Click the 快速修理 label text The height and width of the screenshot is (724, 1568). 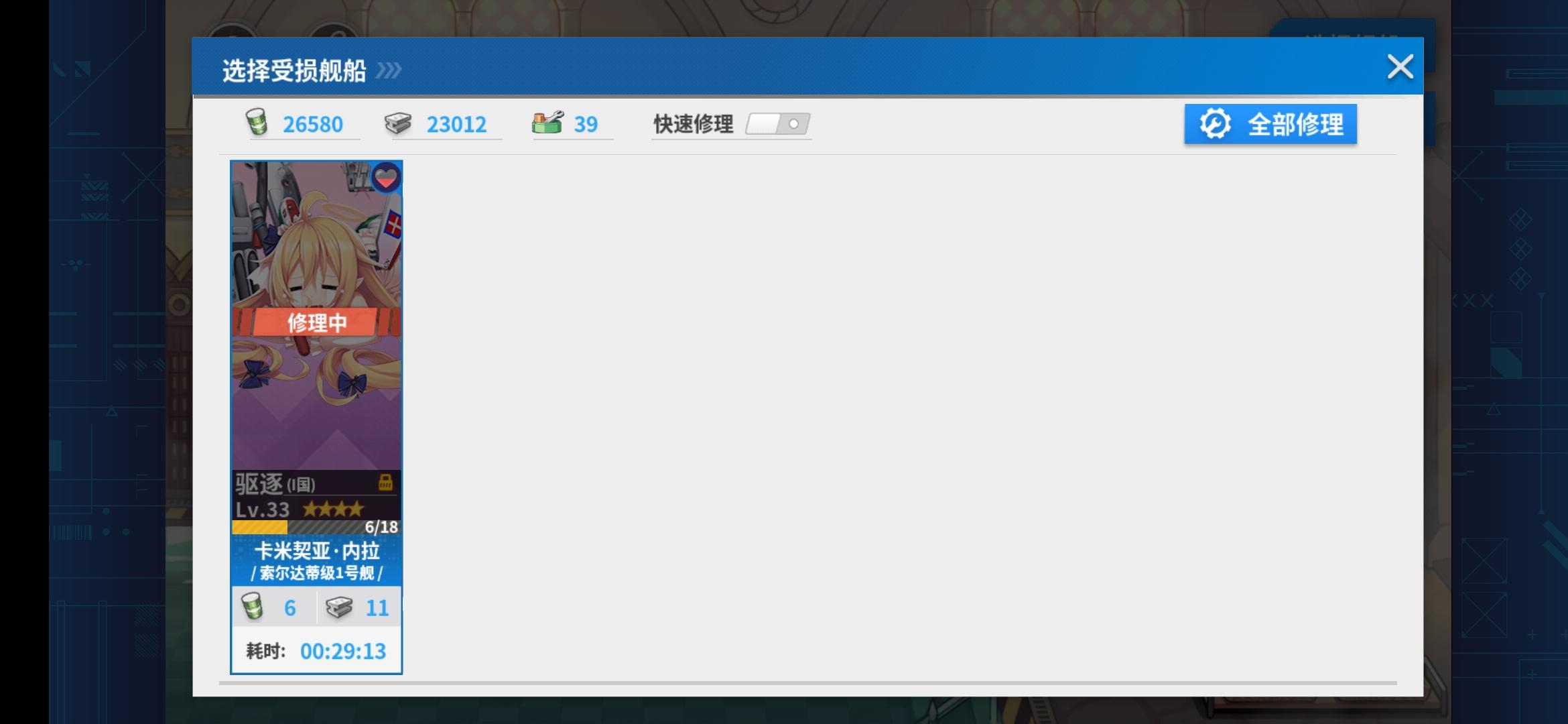(694, 124)
